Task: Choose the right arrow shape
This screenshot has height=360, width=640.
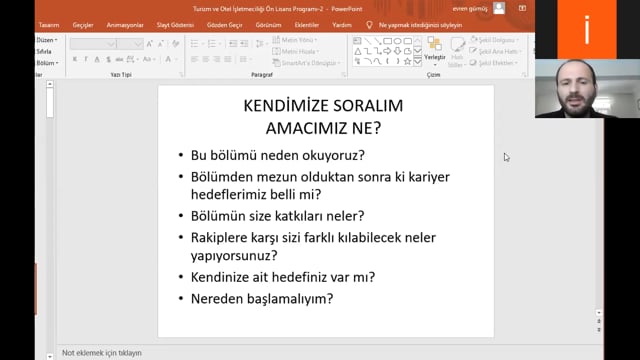Action: click(387, 51)
